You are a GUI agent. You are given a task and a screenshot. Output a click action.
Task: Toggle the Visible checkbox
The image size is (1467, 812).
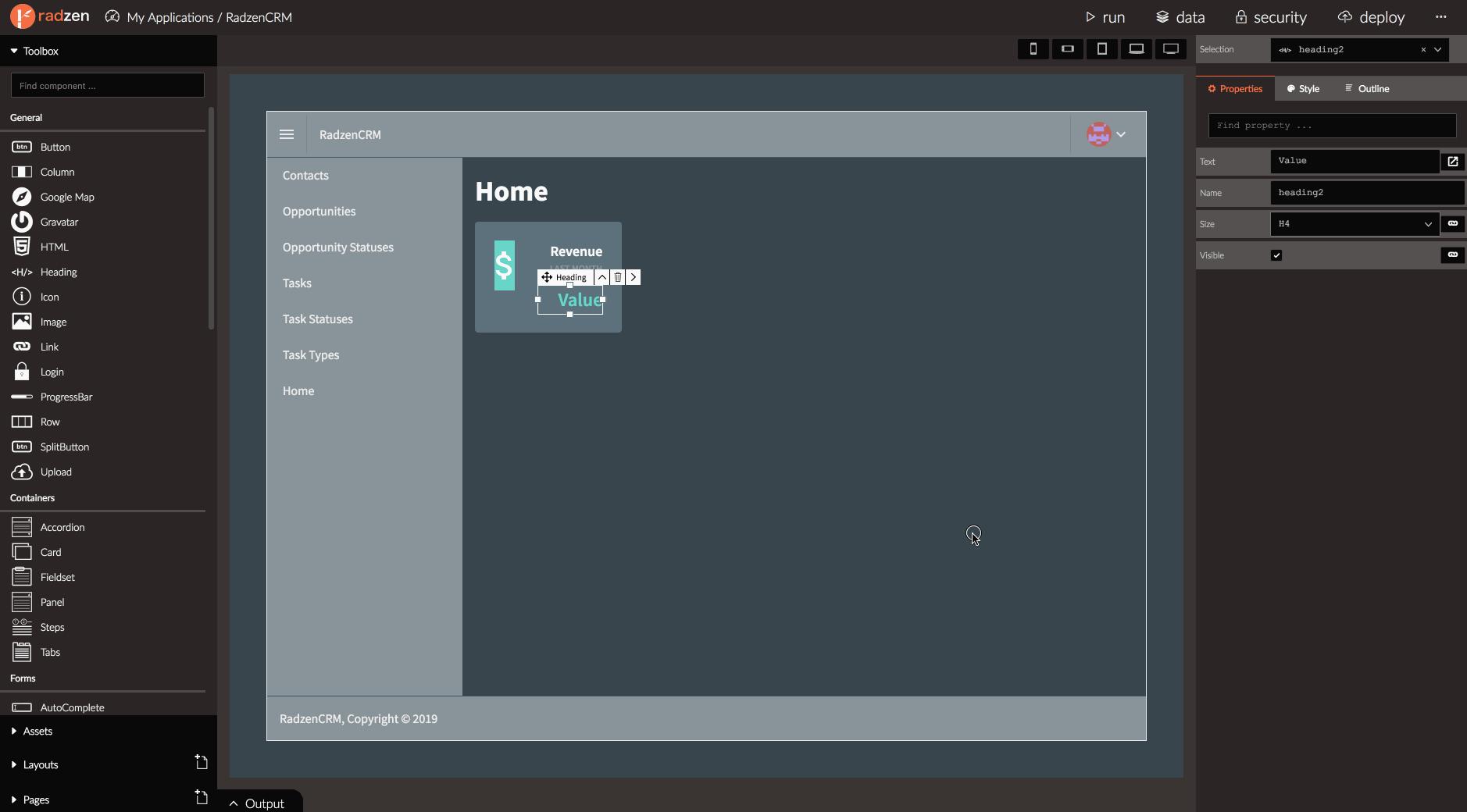pyautogui.click(x=1276, y=255)
